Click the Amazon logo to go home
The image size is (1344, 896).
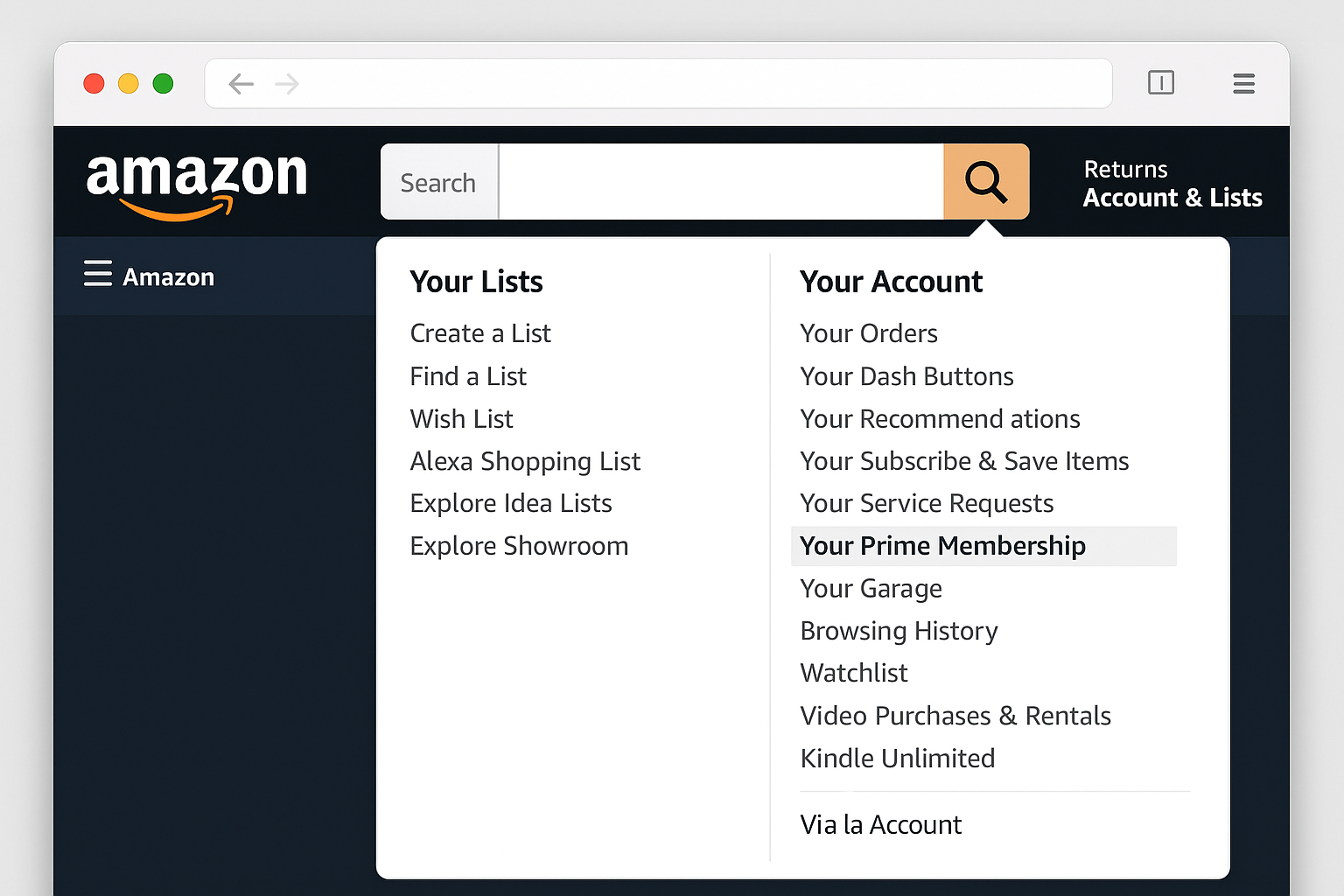pos(196,182)
